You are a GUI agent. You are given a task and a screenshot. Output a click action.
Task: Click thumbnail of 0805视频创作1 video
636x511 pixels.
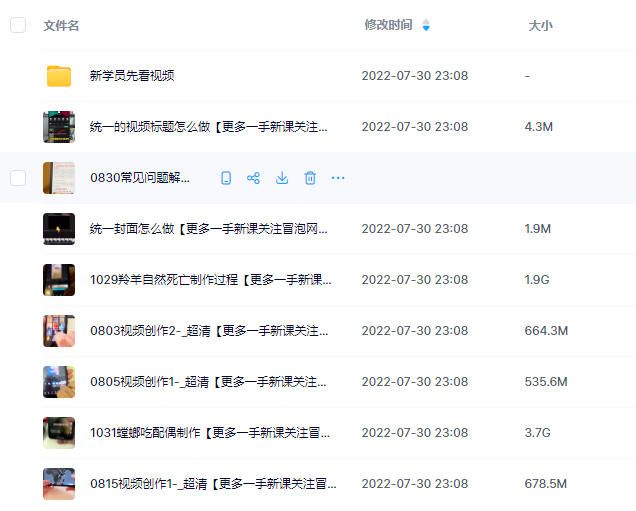[x=59, y=382]
